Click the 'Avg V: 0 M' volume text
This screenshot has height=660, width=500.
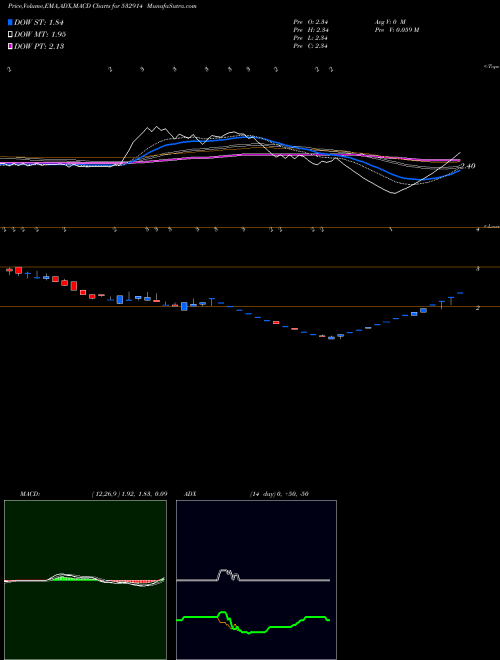pos(389,21)
